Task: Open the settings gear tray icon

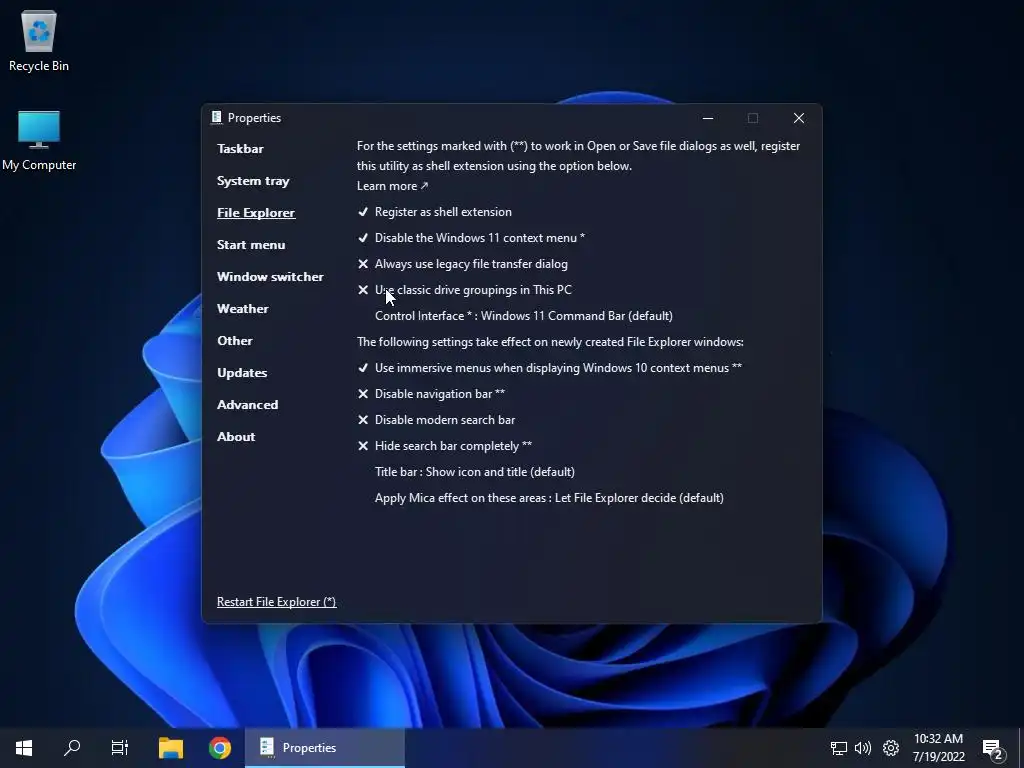Action: pyautogui.click(x=891, y=748)
